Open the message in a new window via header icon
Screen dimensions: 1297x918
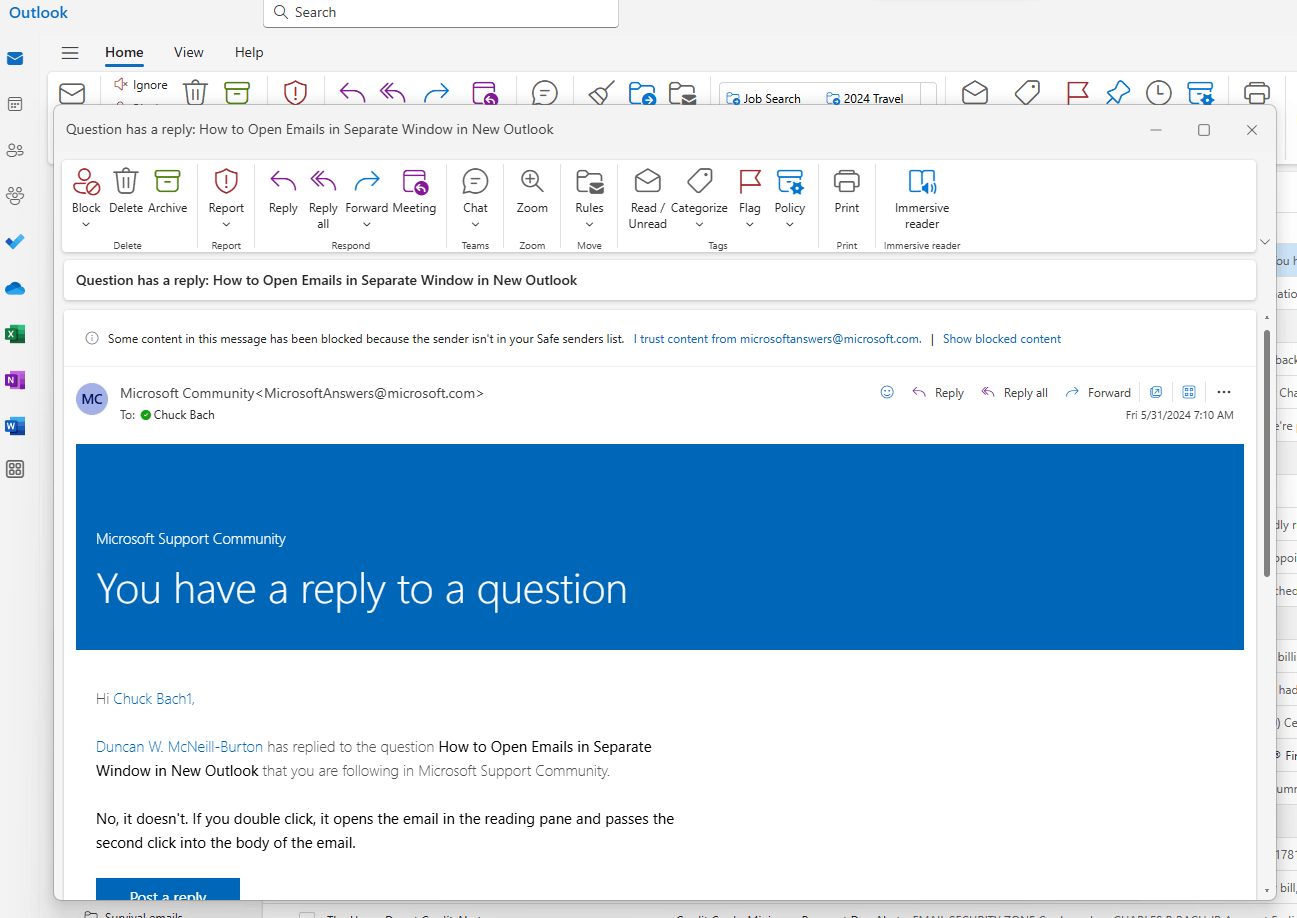[x=1156, y=392]
